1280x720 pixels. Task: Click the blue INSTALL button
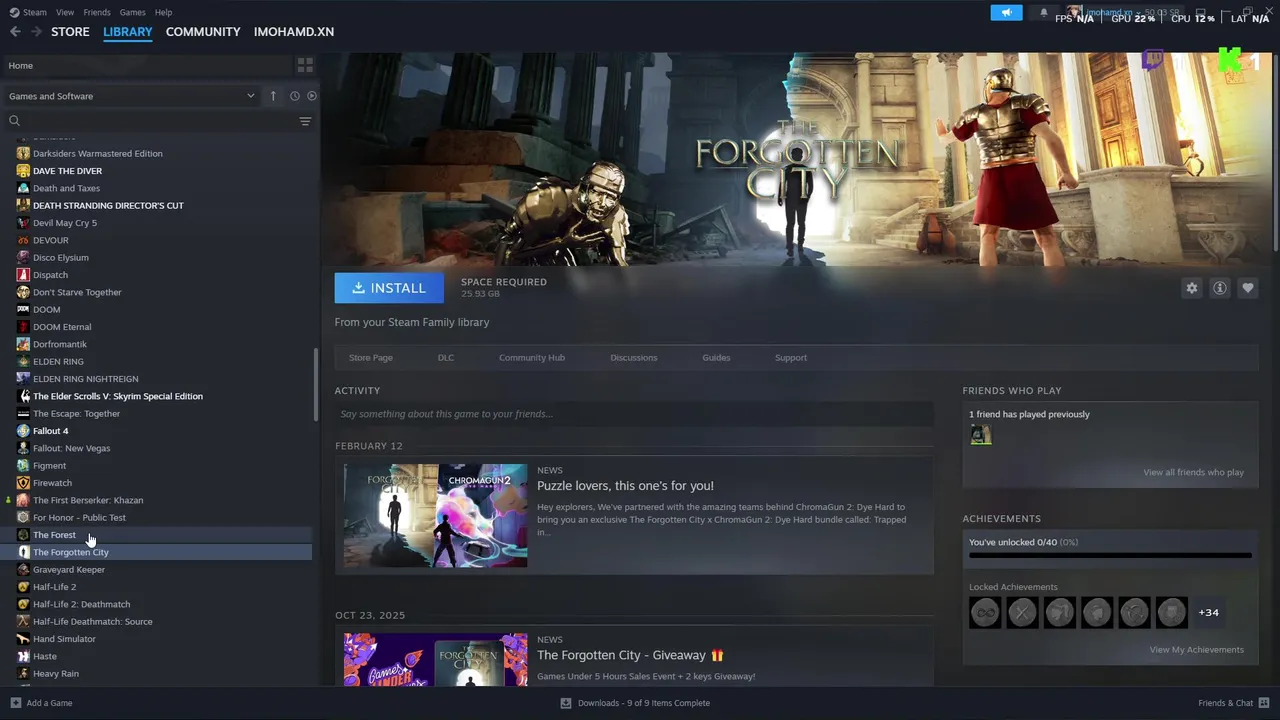pyautogui.click(x=389, y=288)
